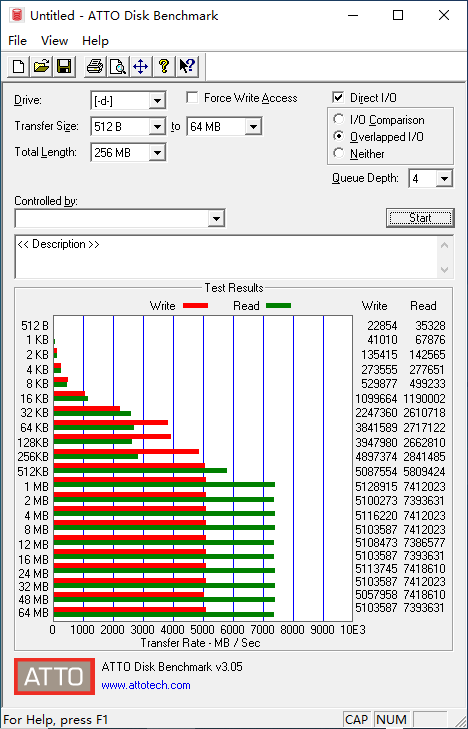This screenshot has height=729, width=468.
Task: Select the Neither radio button
Action: (x=339, y=153)
